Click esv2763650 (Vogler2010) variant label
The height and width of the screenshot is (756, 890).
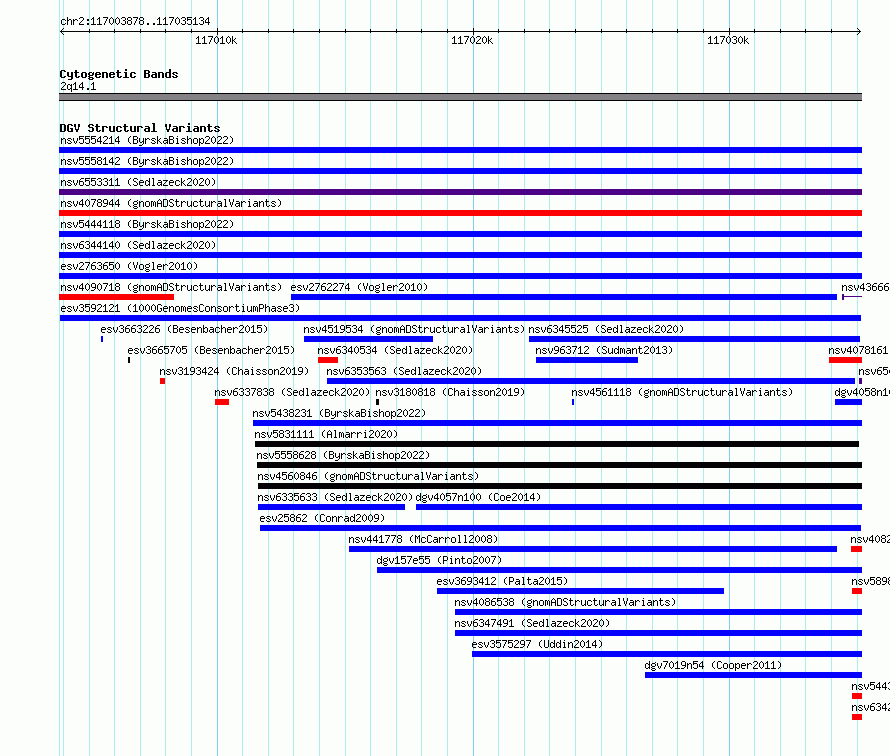click(x=129, y=266)
